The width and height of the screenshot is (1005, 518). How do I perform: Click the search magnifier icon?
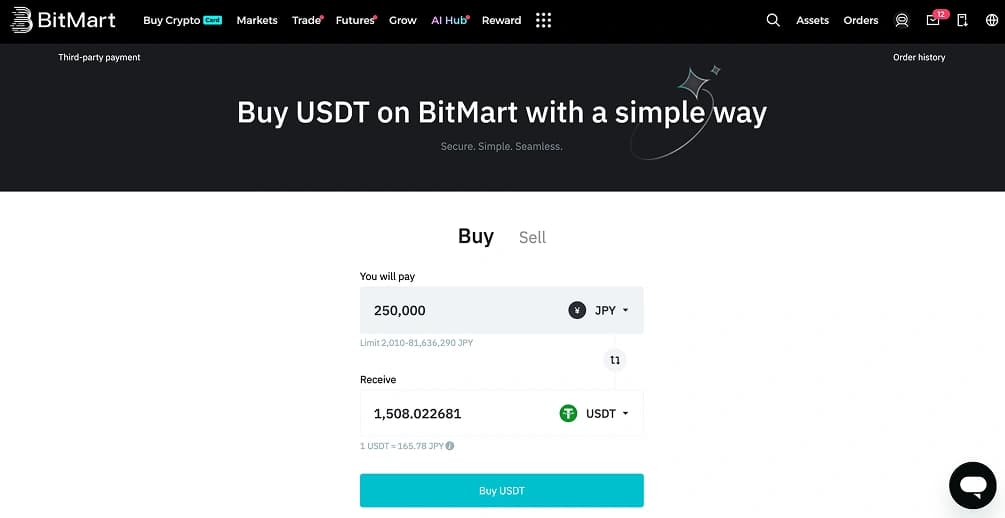(772, 20)
